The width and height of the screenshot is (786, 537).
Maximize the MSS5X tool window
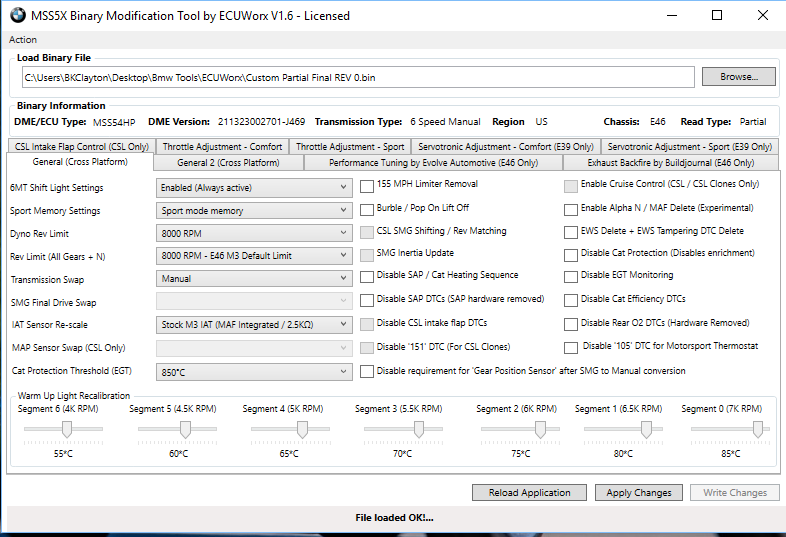tap(717, 16)
